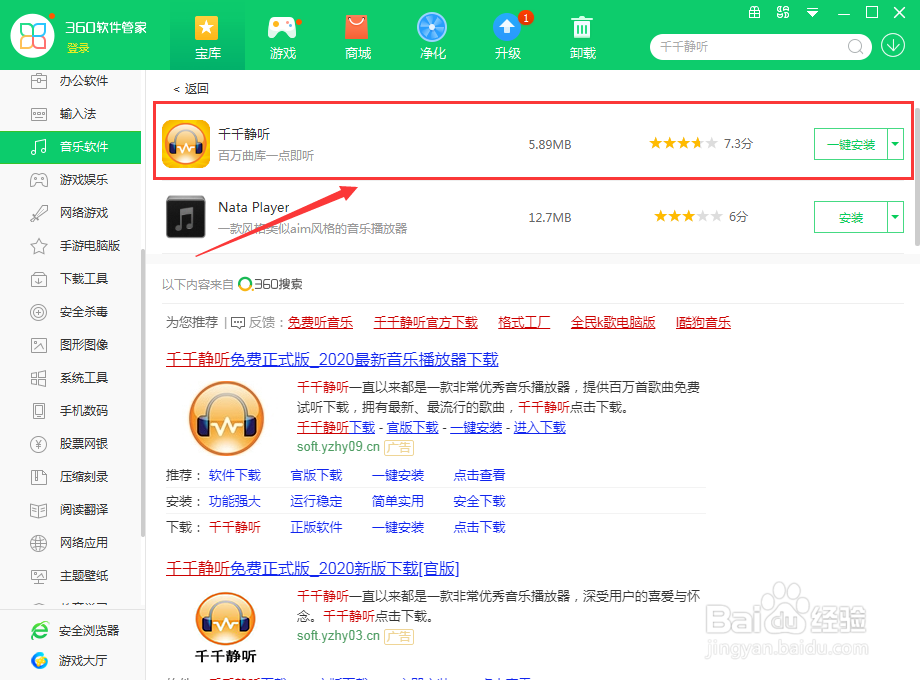Click 官版下载 link under first result description

coord(412,427)
